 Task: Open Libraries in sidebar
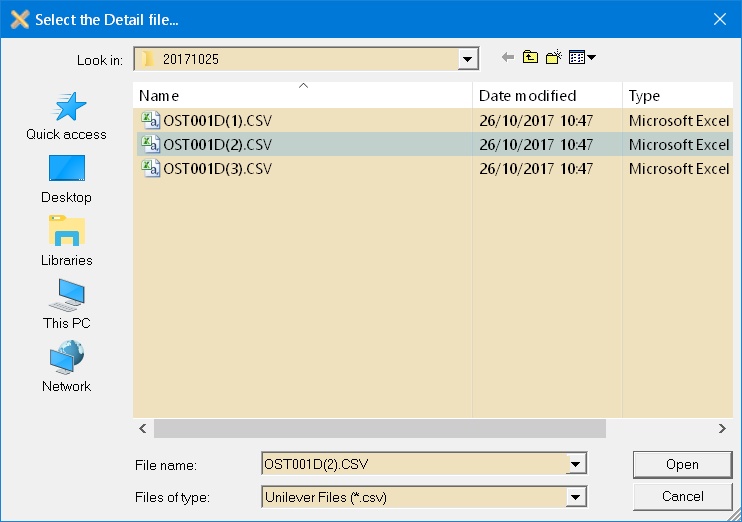[66, 242]
